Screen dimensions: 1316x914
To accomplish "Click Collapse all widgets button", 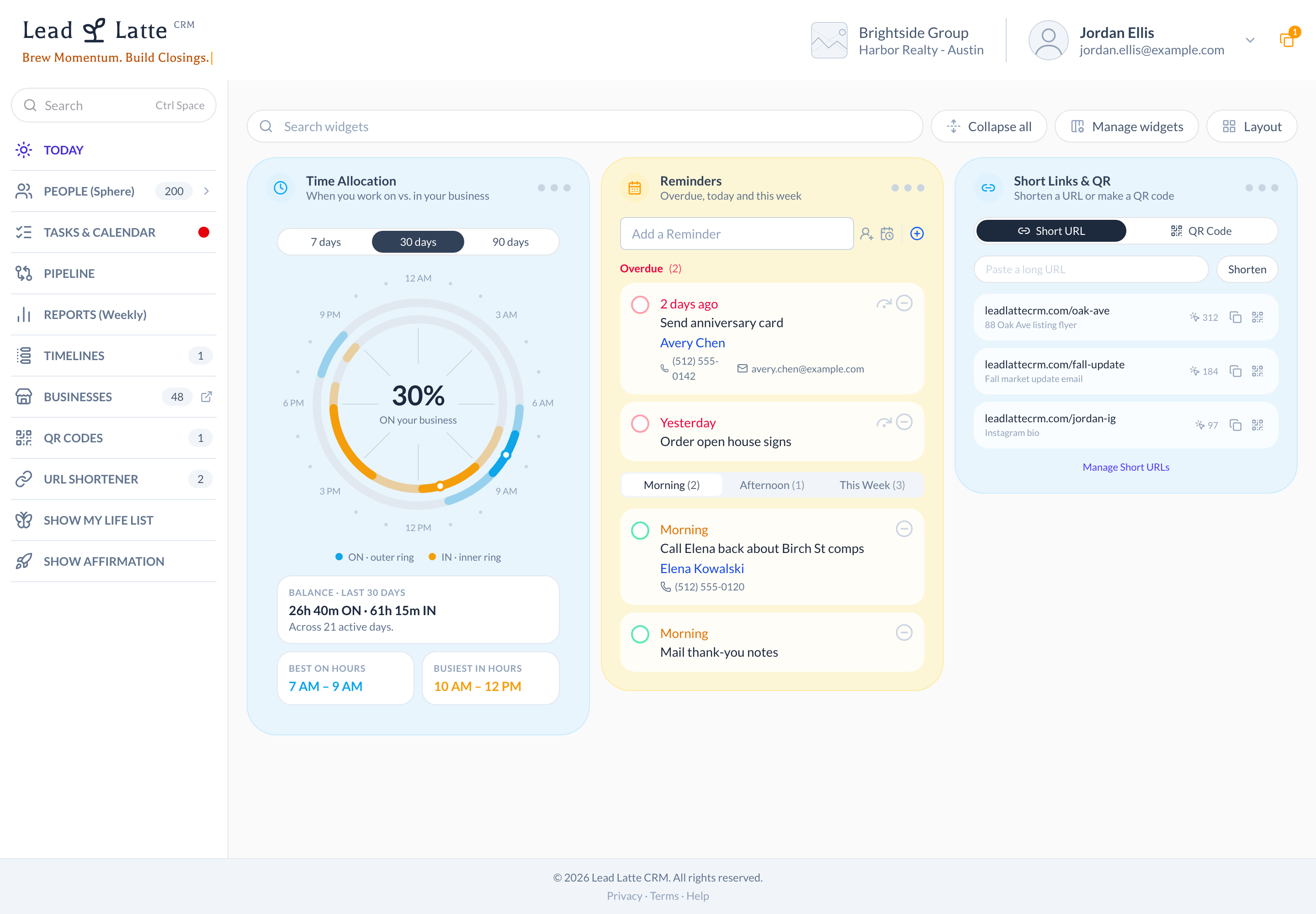I will [989, 127].
